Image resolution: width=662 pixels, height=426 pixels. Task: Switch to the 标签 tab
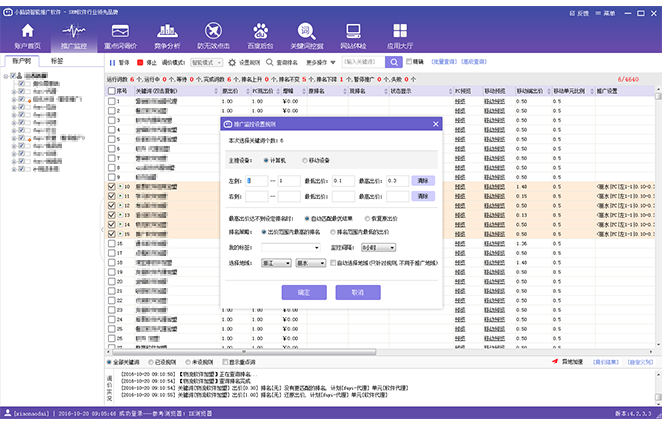(57, 61)
